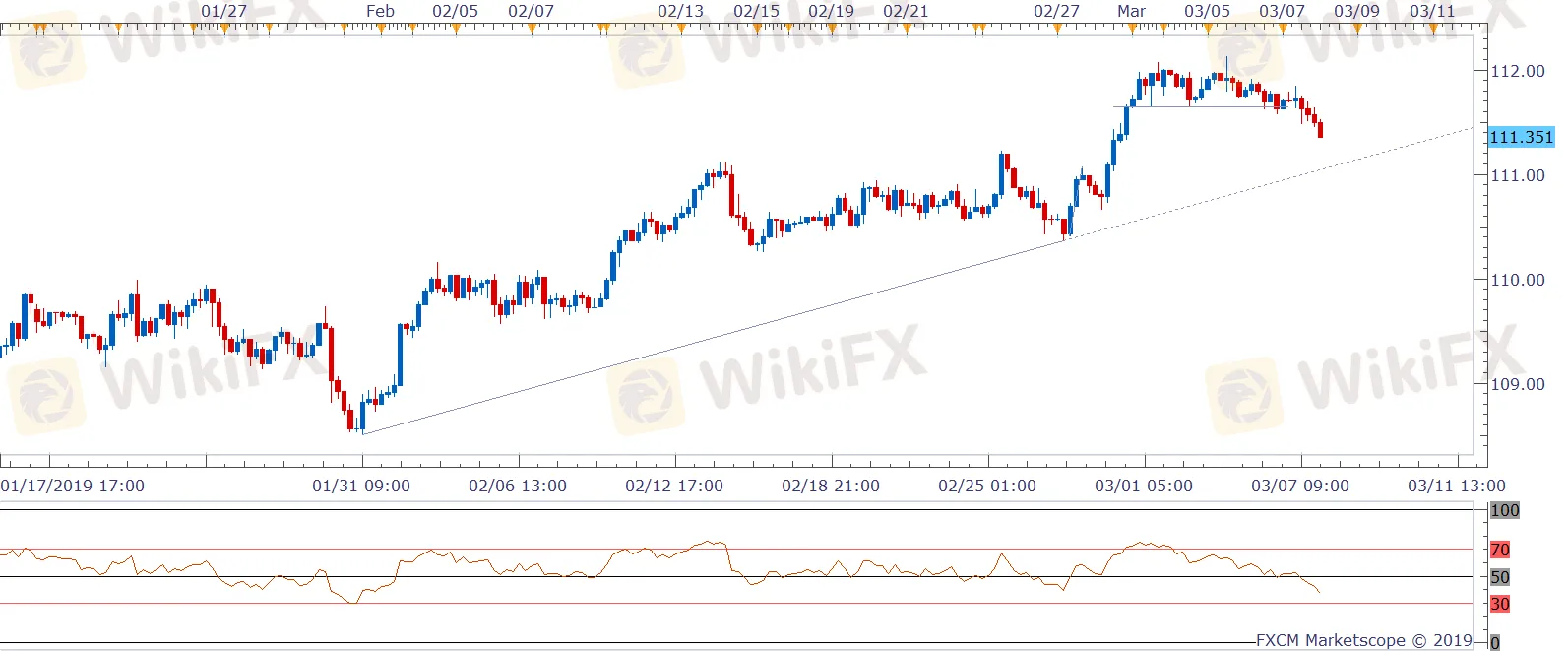
Task: Select the 02/25 01:00 time label
Action: (x=987, y=486)
